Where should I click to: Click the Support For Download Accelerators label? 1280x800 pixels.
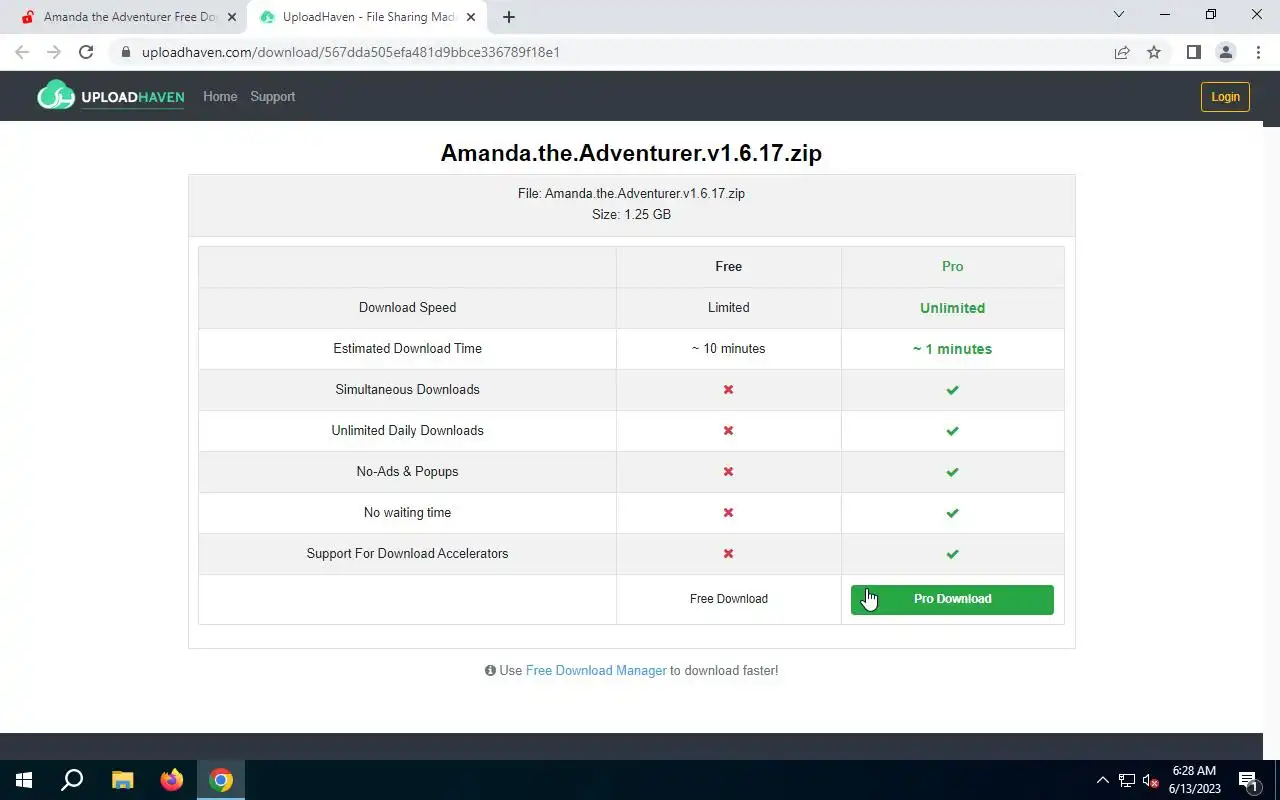tap(407, 554)
